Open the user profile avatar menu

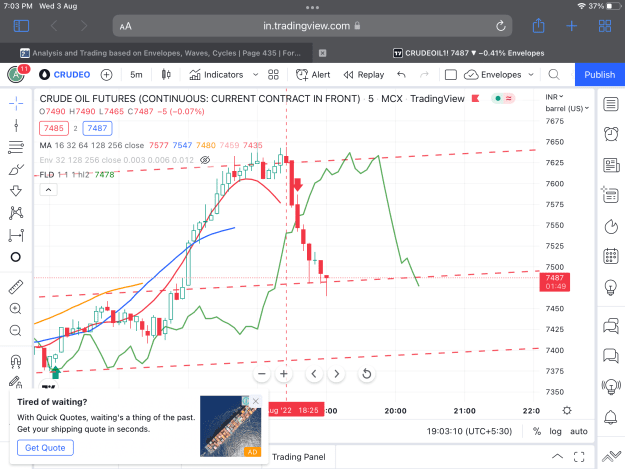[x=17, y=75]
